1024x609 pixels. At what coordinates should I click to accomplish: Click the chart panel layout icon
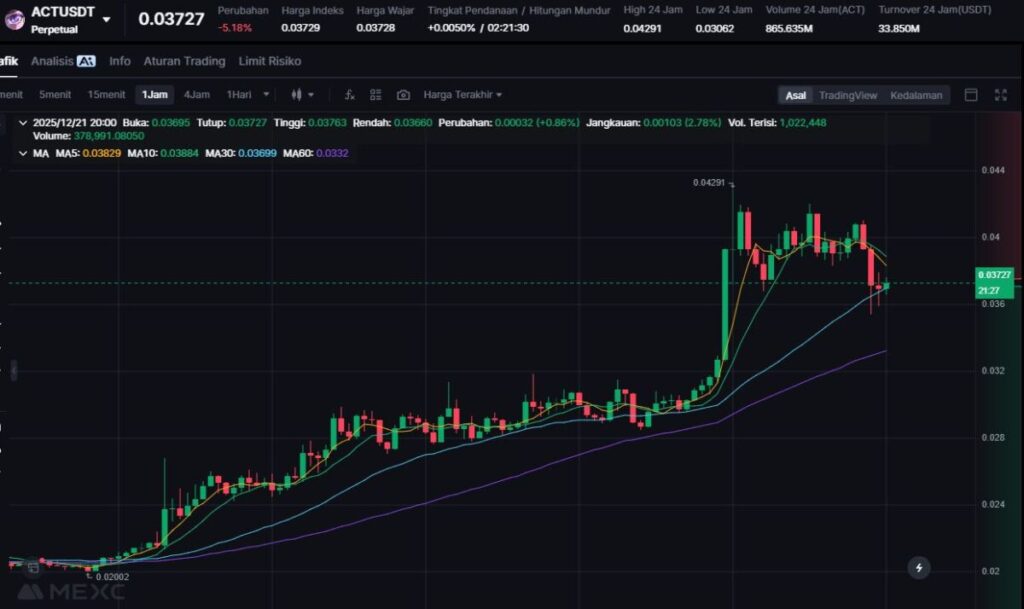tap(970, 95)
